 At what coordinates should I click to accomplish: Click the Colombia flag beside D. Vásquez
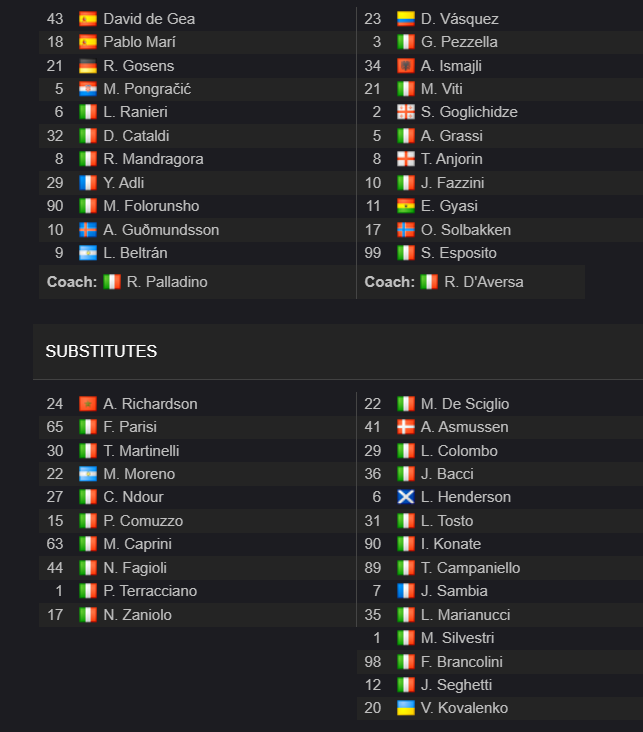(406, 19)
